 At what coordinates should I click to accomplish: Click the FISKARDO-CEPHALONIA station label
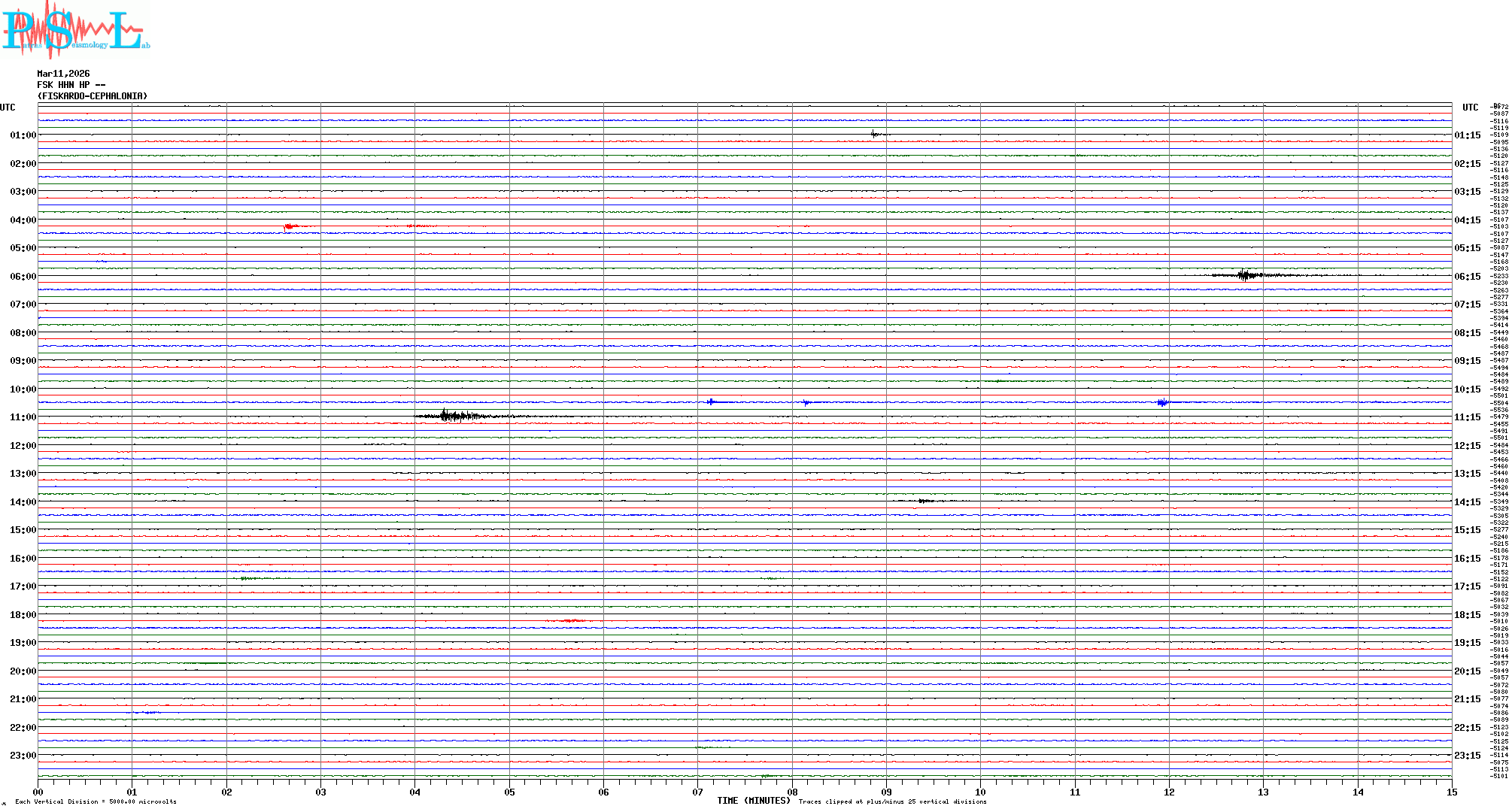pyautogui.click(x=93, y=96)
